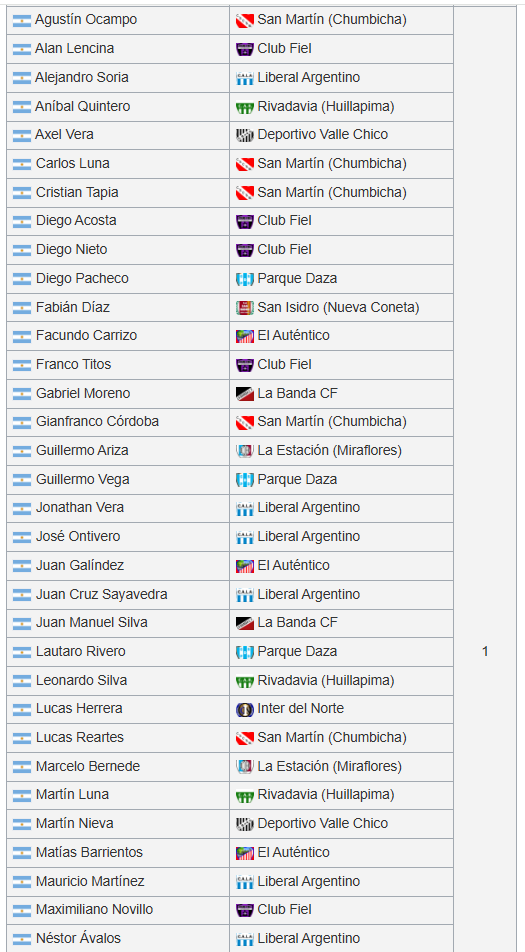The height and width of the screenshot is (952, 525).
Task: Open the San Isidro (Nueva Coneta) link
Action: [x=338, y=308]
